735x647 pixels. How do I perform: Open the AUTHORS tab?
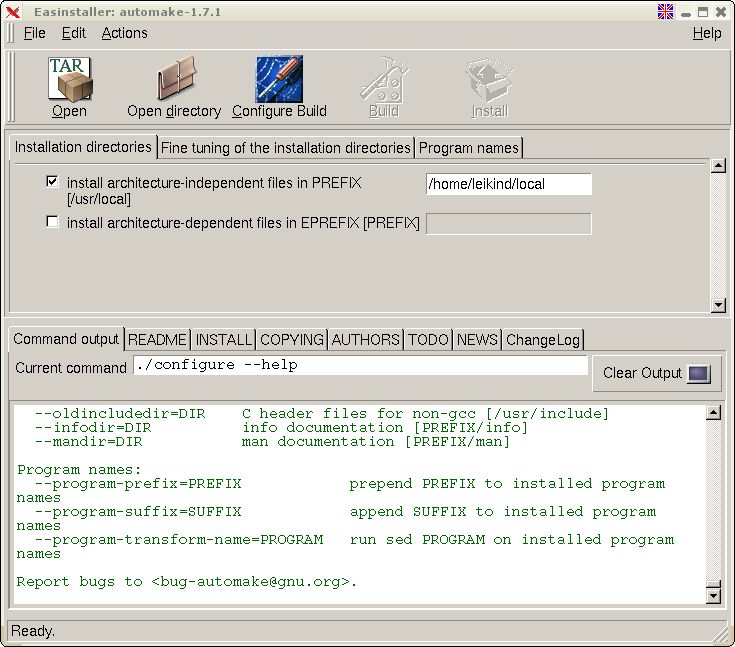pyautogui.click(x=366, y=339)
